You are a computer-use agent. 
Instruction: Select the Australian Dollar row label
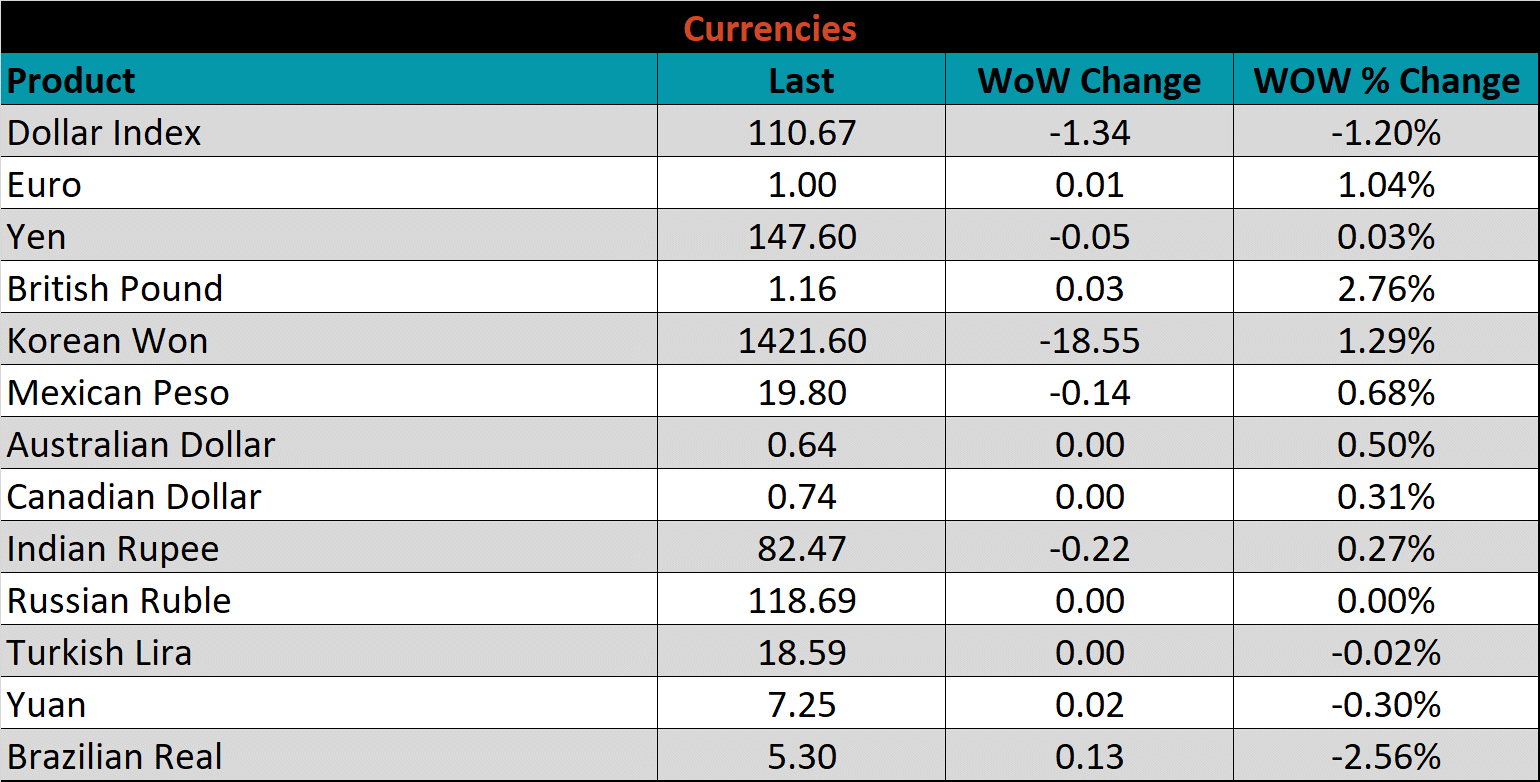coord(141,444)
